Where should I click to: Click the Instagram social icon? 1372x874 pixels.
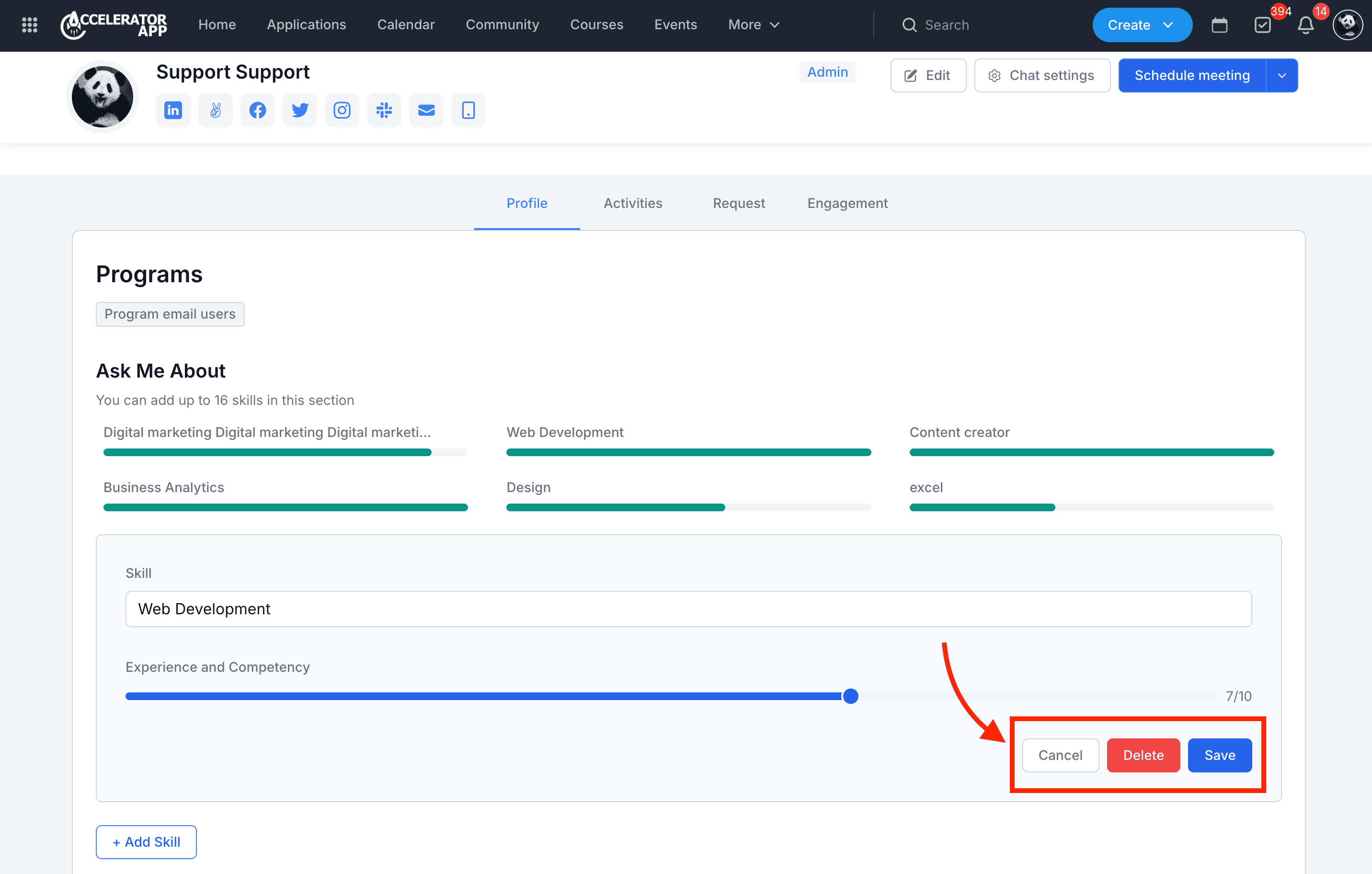[342, 110]
